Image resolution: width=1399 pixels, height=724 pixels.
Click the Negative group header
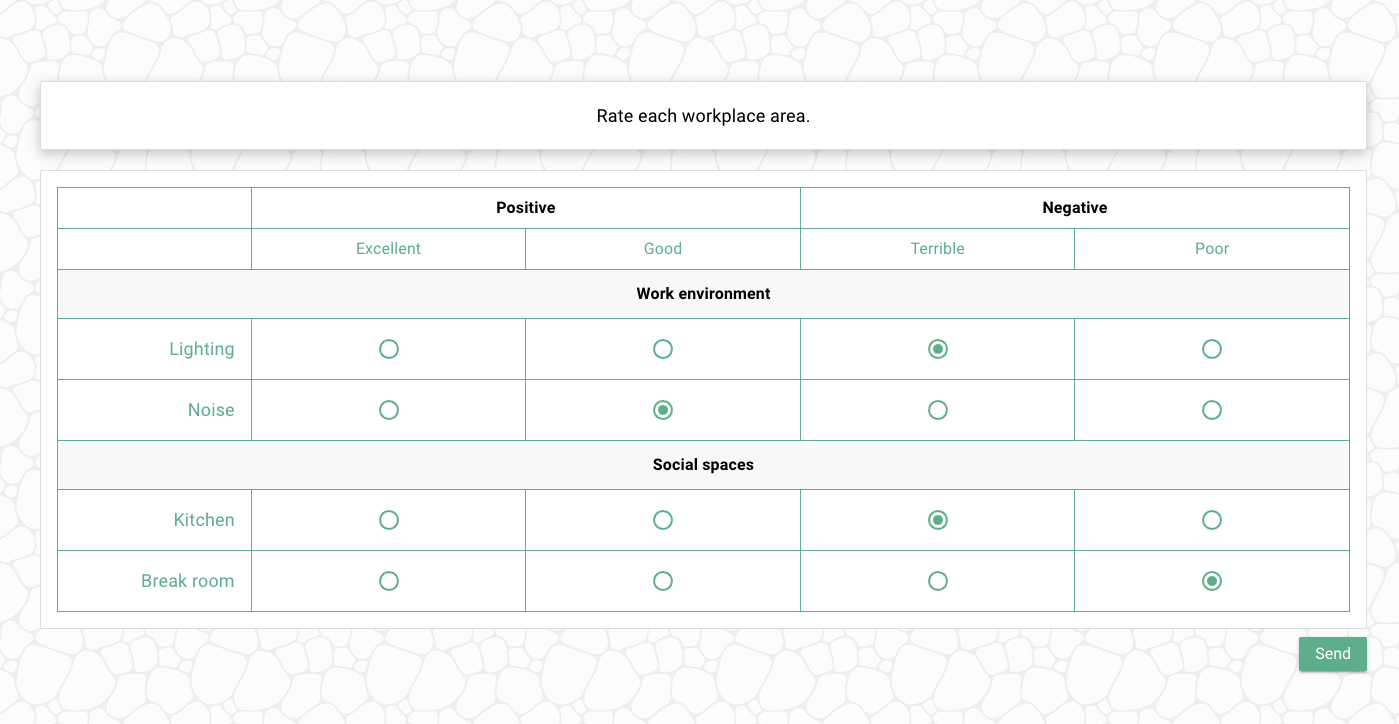[x=1075, y=208]
